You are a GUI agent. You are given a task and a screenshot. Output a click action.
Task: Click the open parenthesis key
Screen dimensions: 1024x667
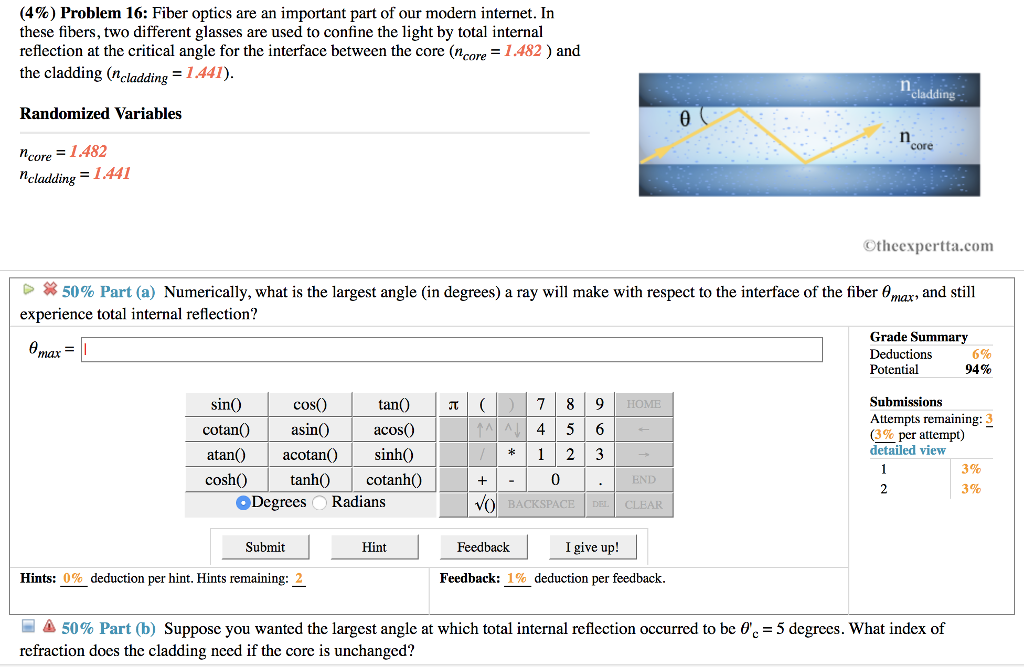(482, 404)
